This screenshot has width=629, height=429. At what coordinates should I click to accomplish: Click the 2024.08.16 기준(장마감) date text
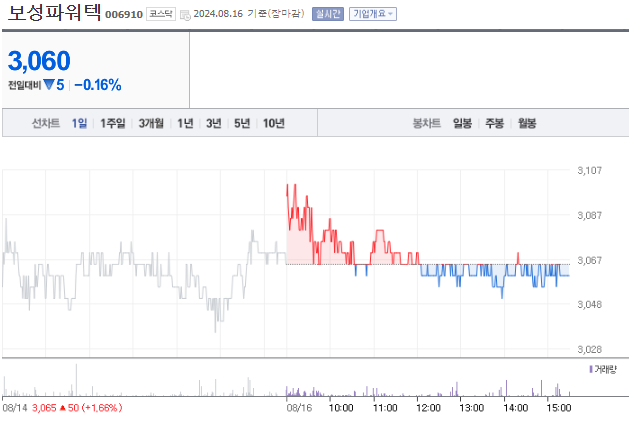pos(249,14)
